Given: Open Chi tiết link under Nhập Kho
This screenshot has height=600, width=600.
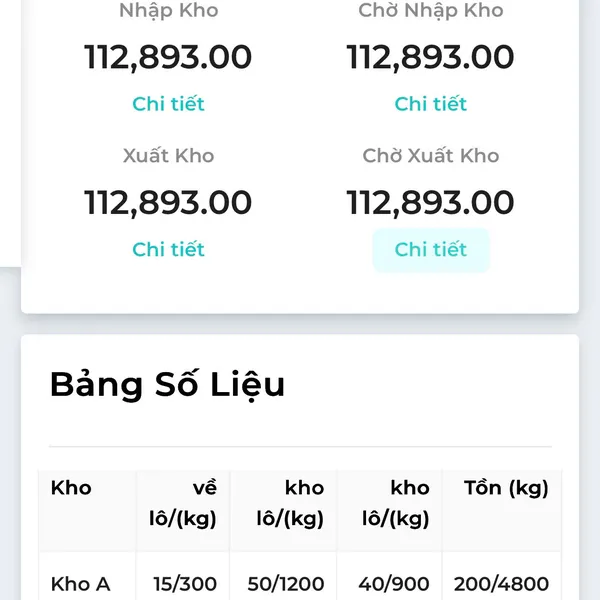Looking at the screenshot, I should point(168,104).
